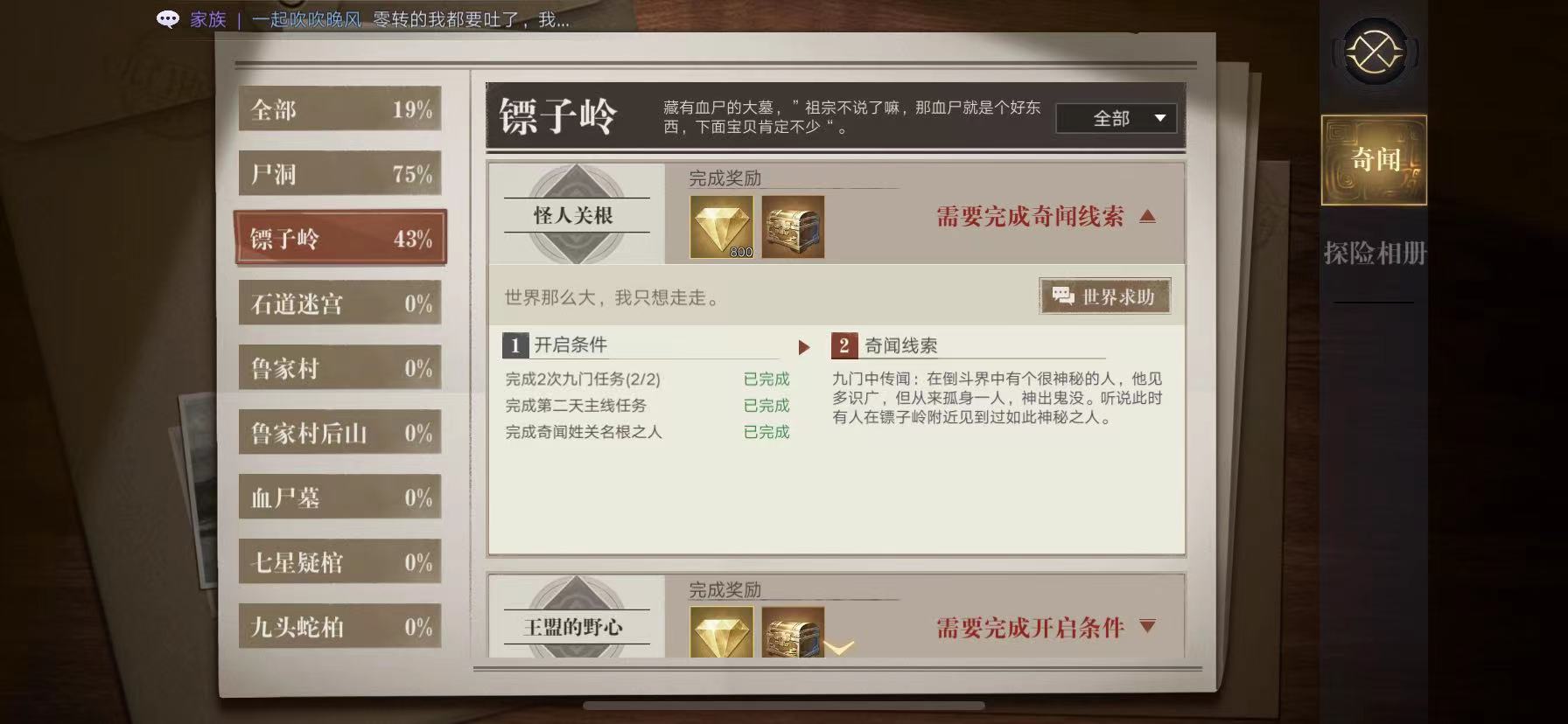
Task: Switch to the 探险相册 tab
Action: 1375,254
